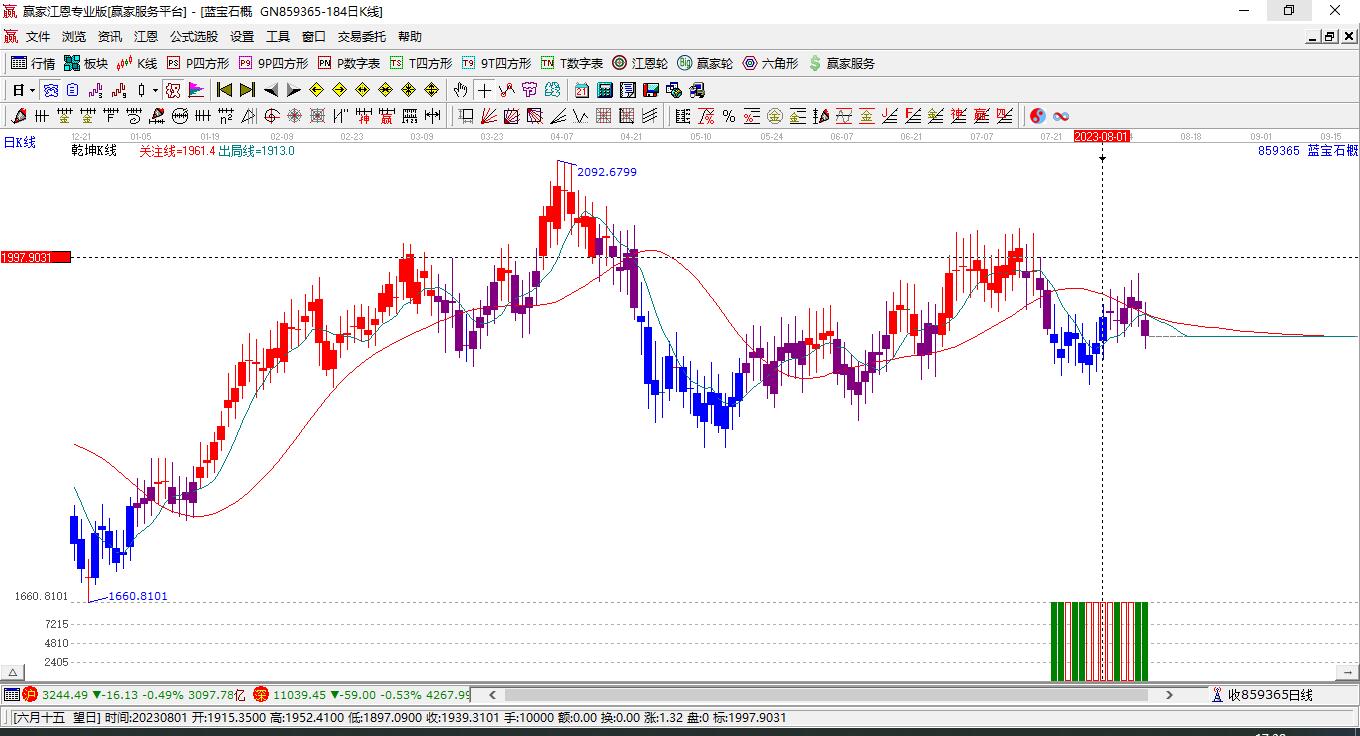Select the hand pan tool
The image size is (1360, 736).
[461, 90]
